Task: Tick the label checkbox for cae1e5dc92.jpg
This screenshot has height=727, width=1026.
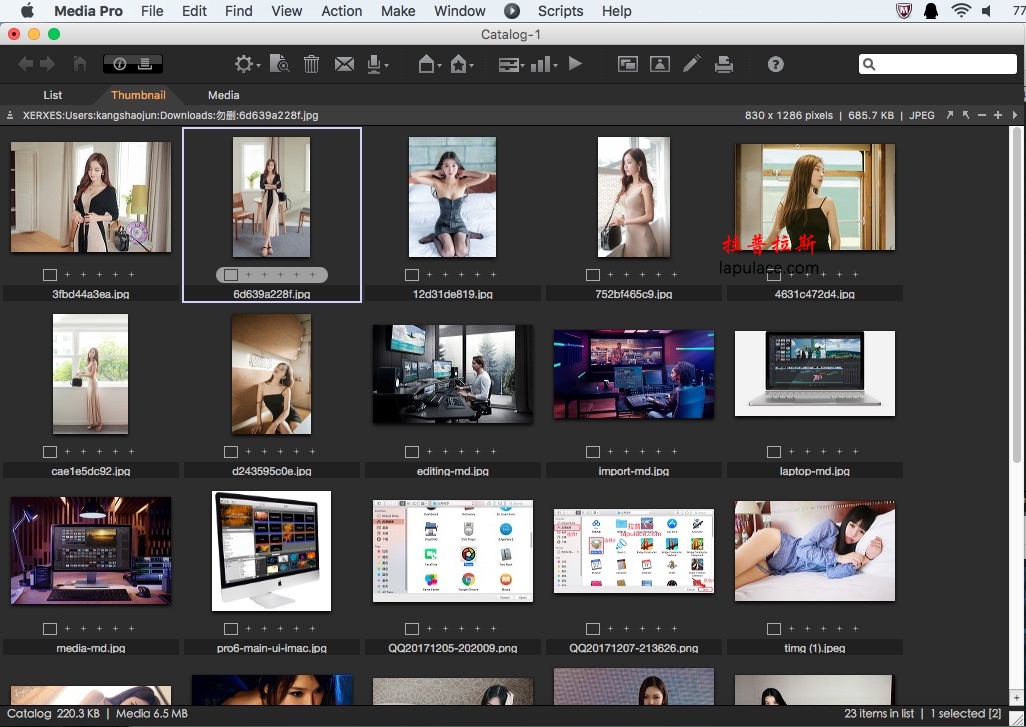Action: (x=50, y=452)
